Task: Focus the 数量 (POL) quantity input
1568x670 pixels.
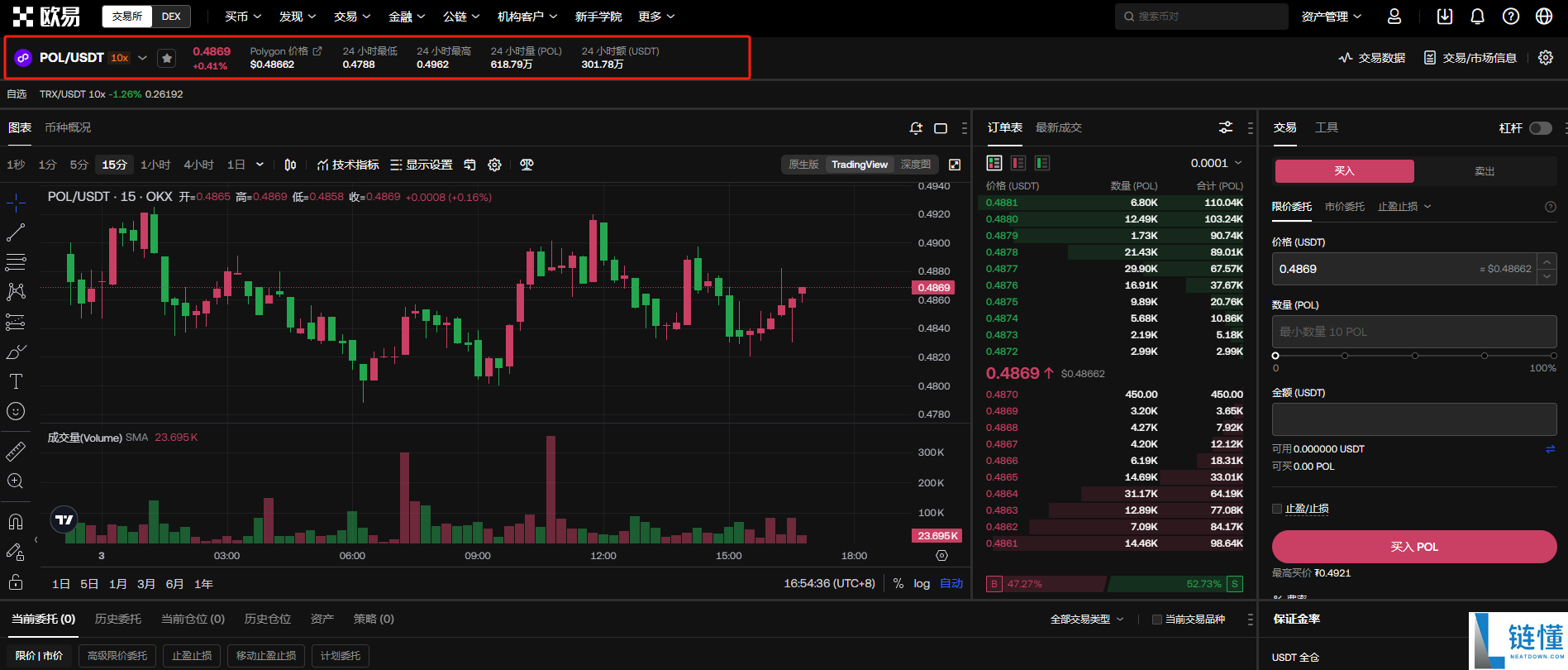Action: click(1414, 332)
